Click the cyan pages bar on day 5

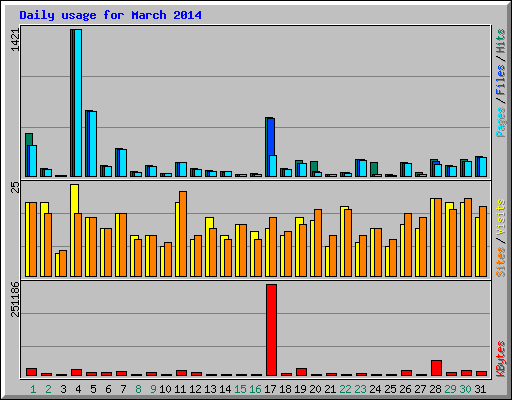tap(93, 144)
